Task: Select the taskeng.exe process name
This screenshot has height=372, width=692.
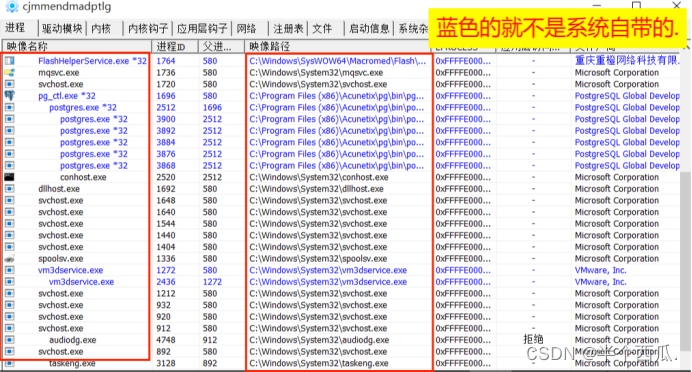Action: point(72,363)
